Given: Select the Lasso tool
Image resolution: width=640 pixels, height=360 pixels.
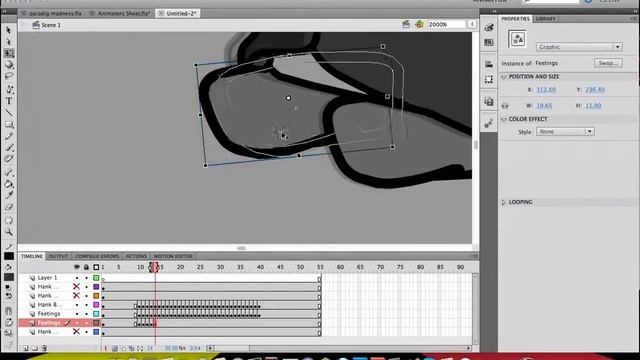Looking at the screenshot, I should (x=9, y=76).
